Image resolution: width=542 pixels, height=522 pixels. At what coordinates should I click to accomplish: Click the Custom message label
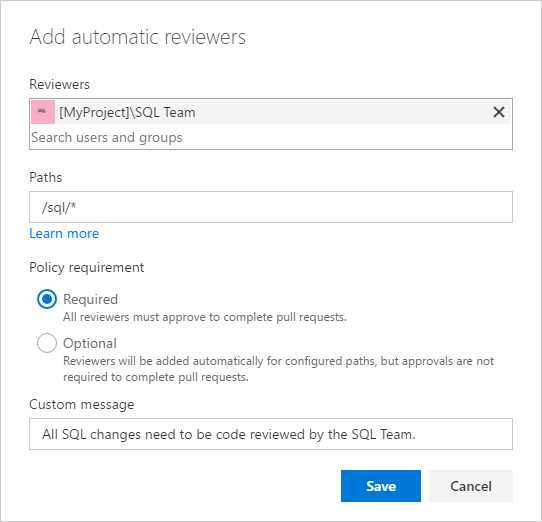(82, 404)
